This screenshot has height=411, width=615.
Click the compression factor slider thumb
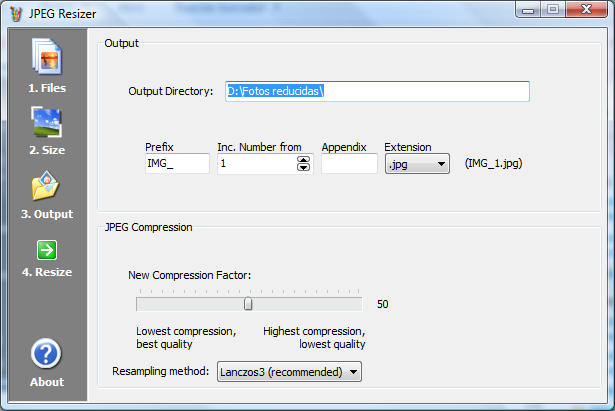248,304
